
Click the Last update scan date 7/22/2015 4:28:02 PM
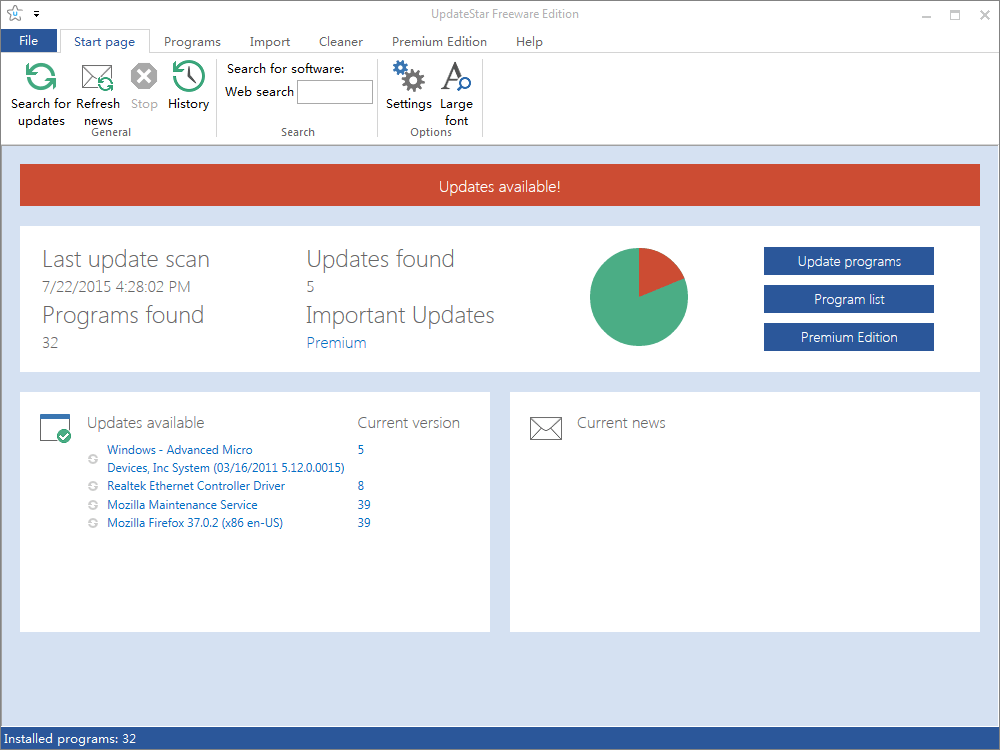[116, 286]
